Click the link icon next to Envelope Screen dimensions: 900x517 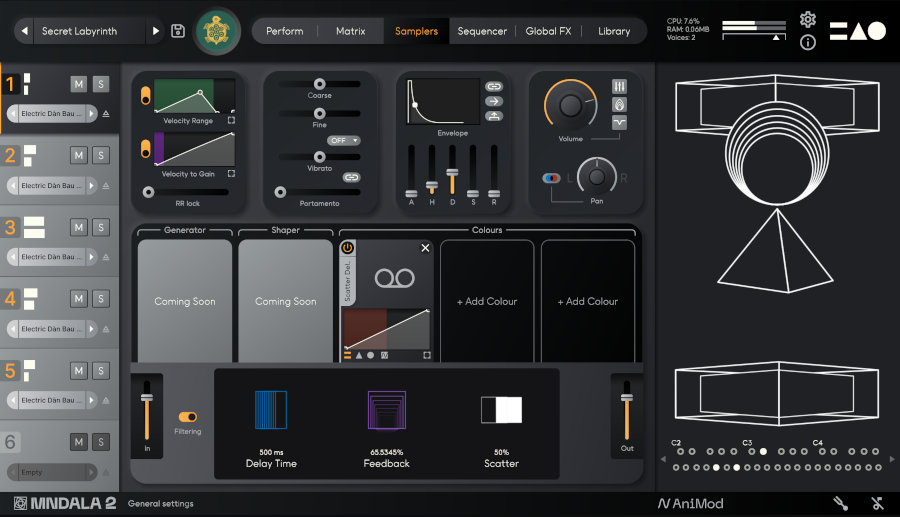click(x=494, y=87)
